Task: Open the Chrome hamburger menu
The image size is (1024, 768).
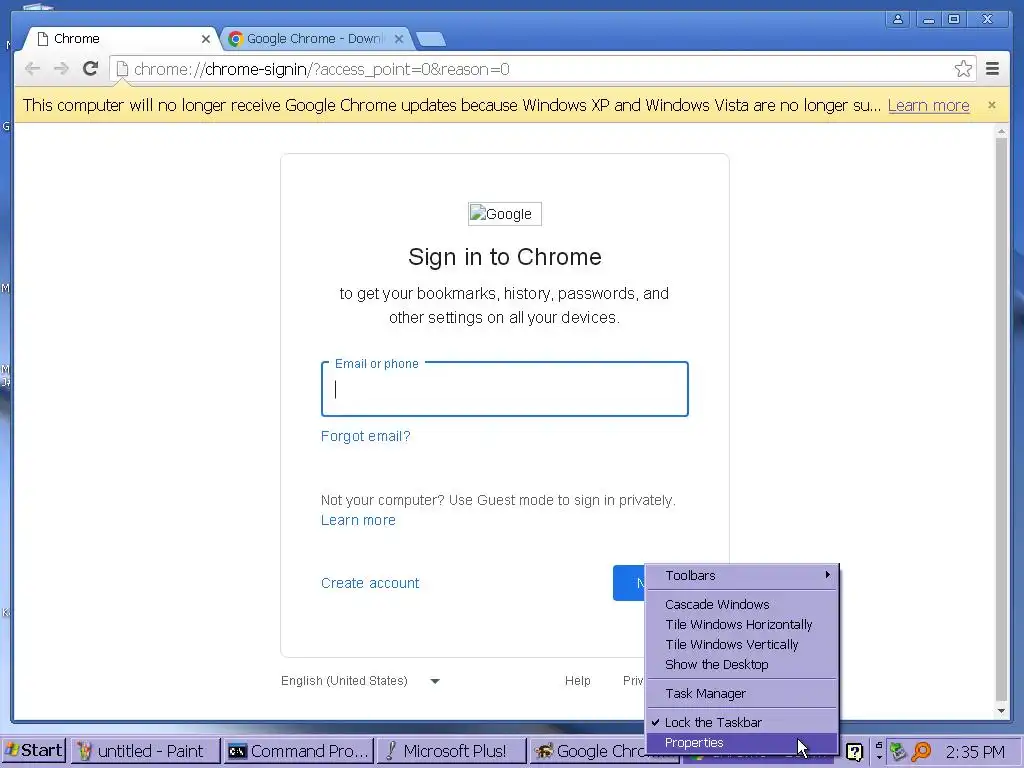Action: point(992,69)
